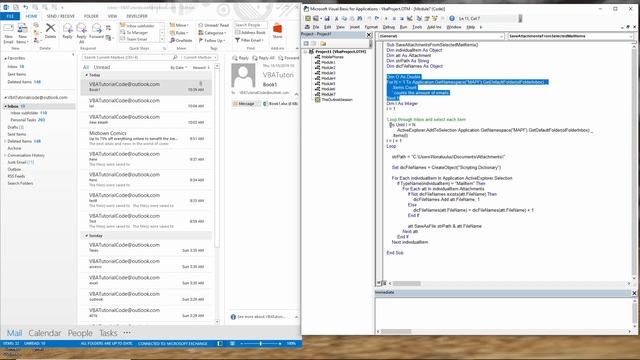Open the Book1.xlsx attachment in reading pane
The width and height of the screenshot is (640, 360).
pyautogui.click(x=280, y=104)
